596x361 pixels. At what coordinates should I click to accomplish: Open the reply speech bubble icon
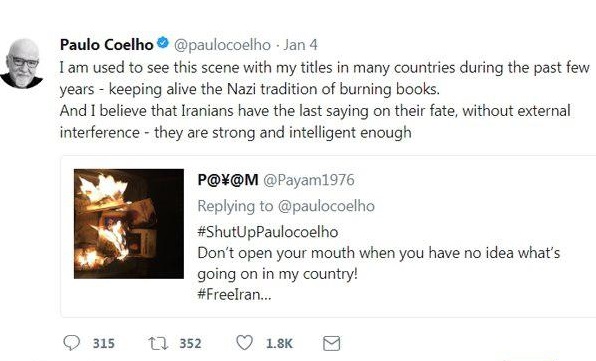71,343
